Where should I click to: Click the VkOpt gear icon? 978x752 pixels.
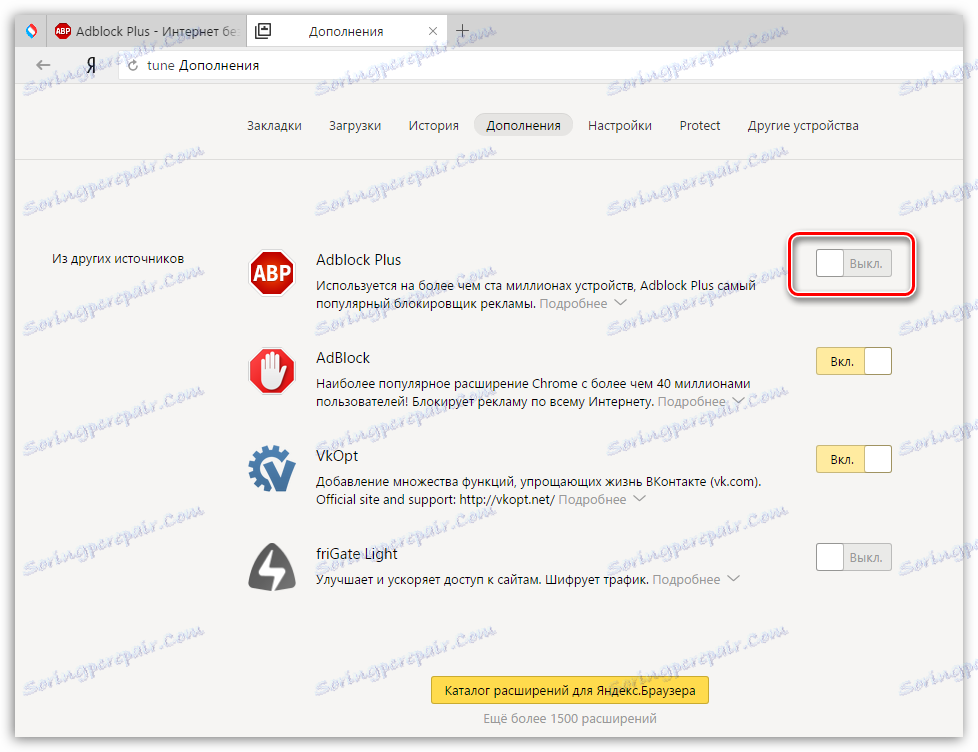pyautogui.click(x=271, y=468)
